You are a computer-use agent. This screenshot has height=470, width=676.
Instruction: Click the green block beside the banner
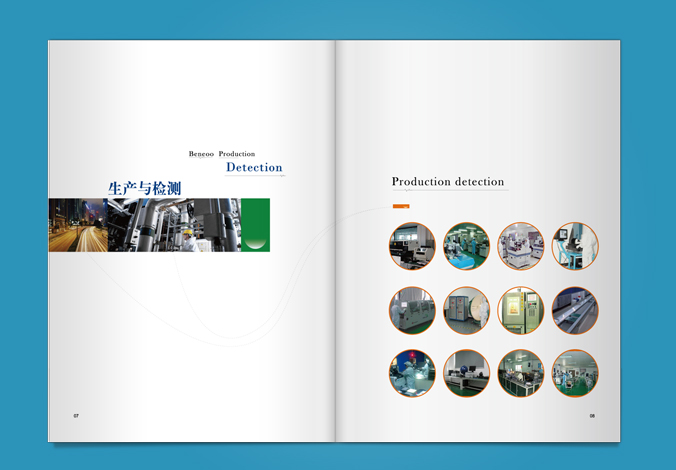255,225
